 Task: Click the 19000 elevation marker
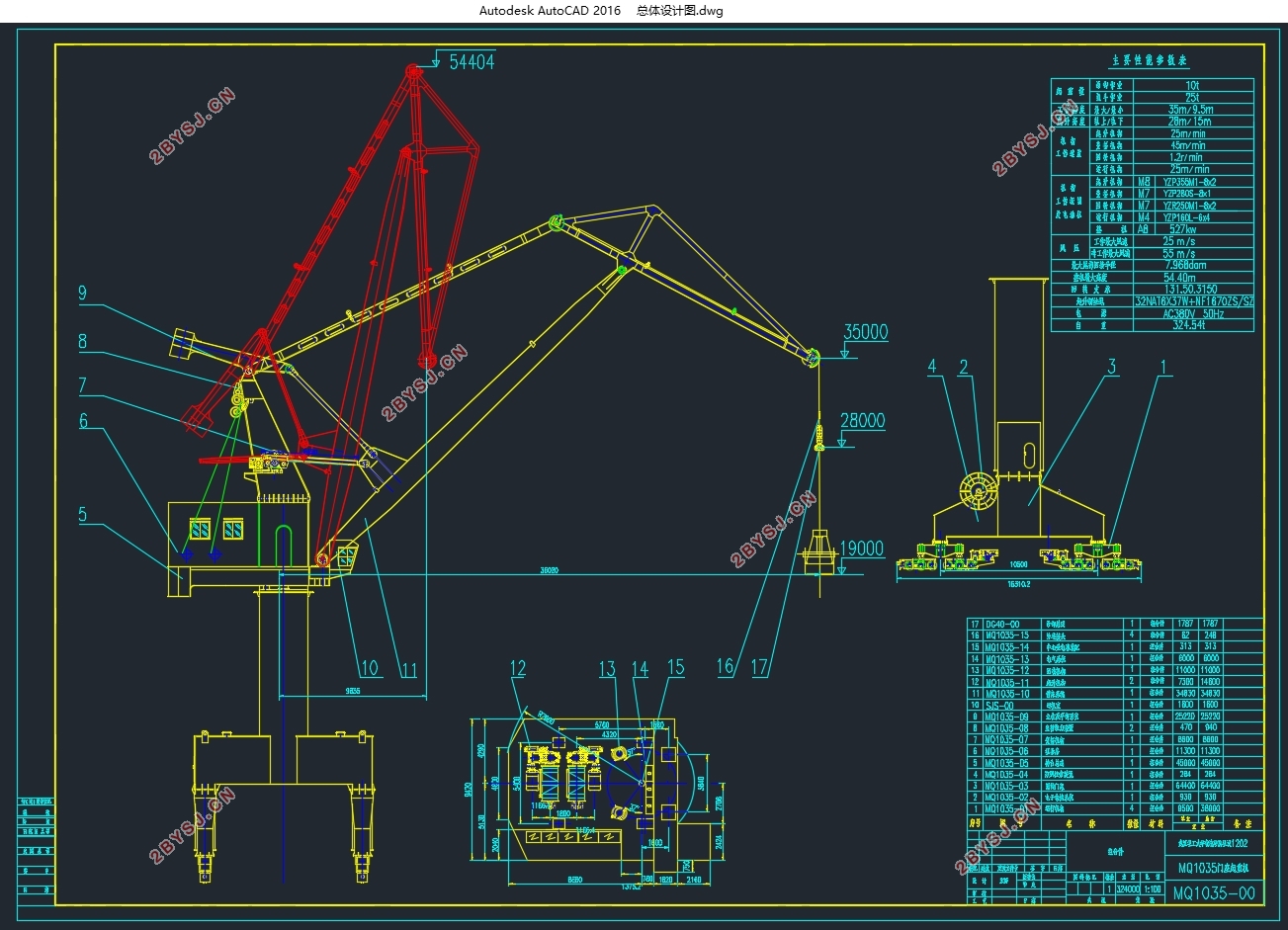[863, 549]
